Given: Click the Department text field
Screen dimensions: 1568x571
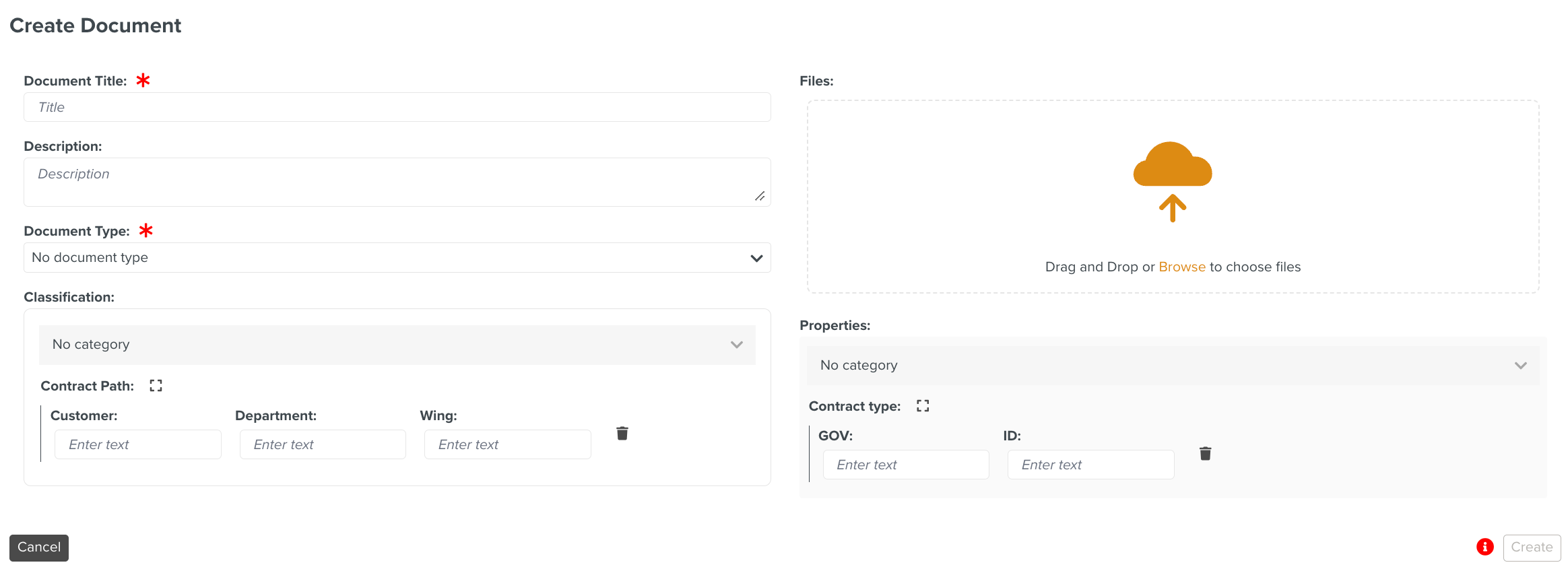Looking at the screenshot, I should tap(323, 445).
